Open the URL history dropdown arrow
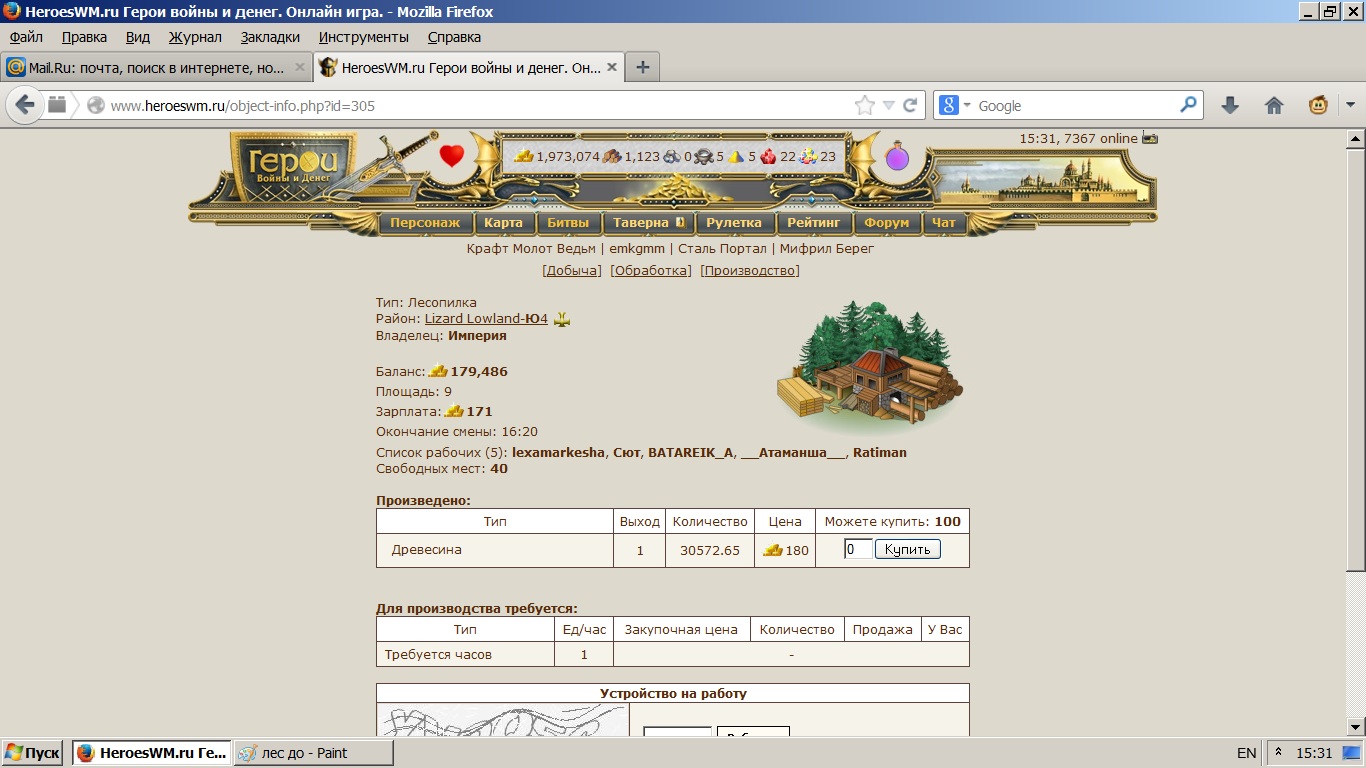 888,105
